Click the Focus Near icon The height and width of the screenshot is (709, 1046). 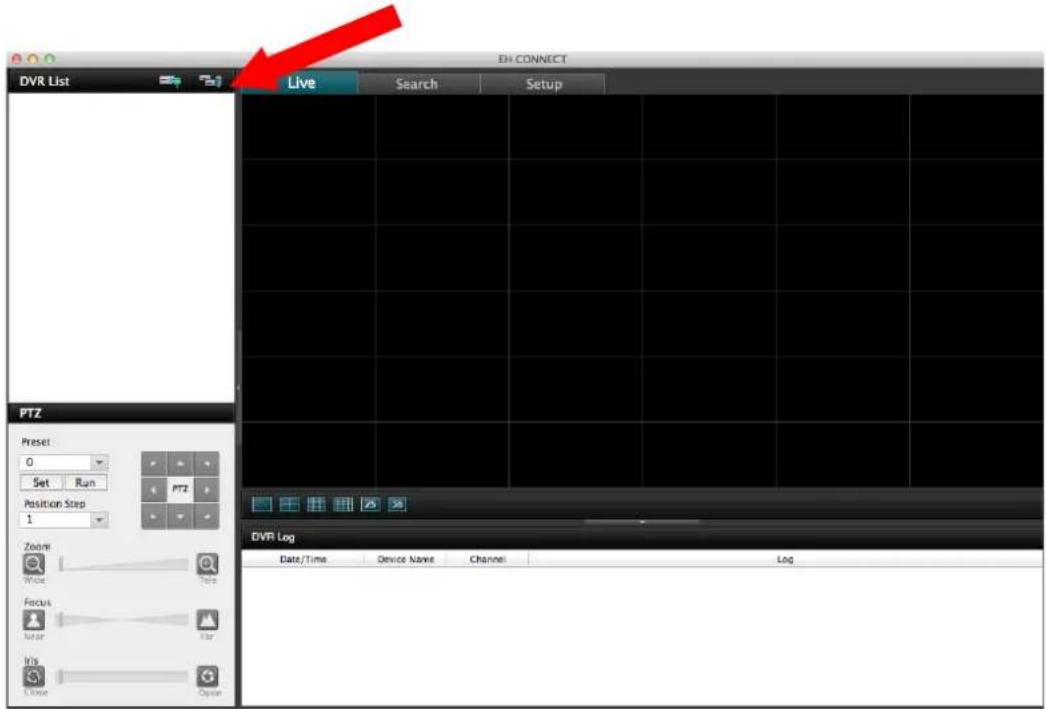pos(34,620)
